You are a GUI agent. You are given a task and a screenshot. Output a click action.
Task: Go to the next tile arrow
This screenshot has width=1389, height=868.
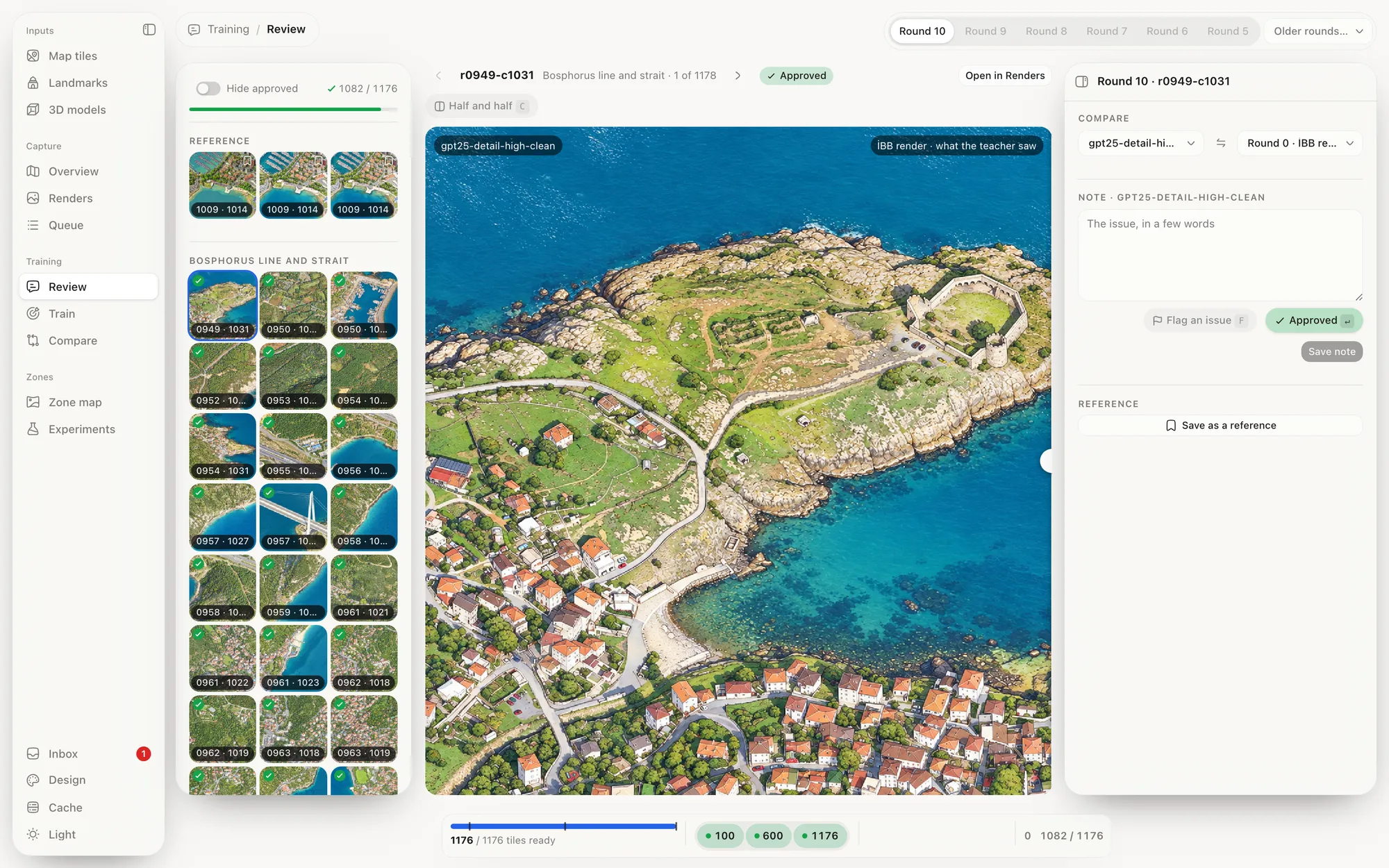(x=738, y=76)
